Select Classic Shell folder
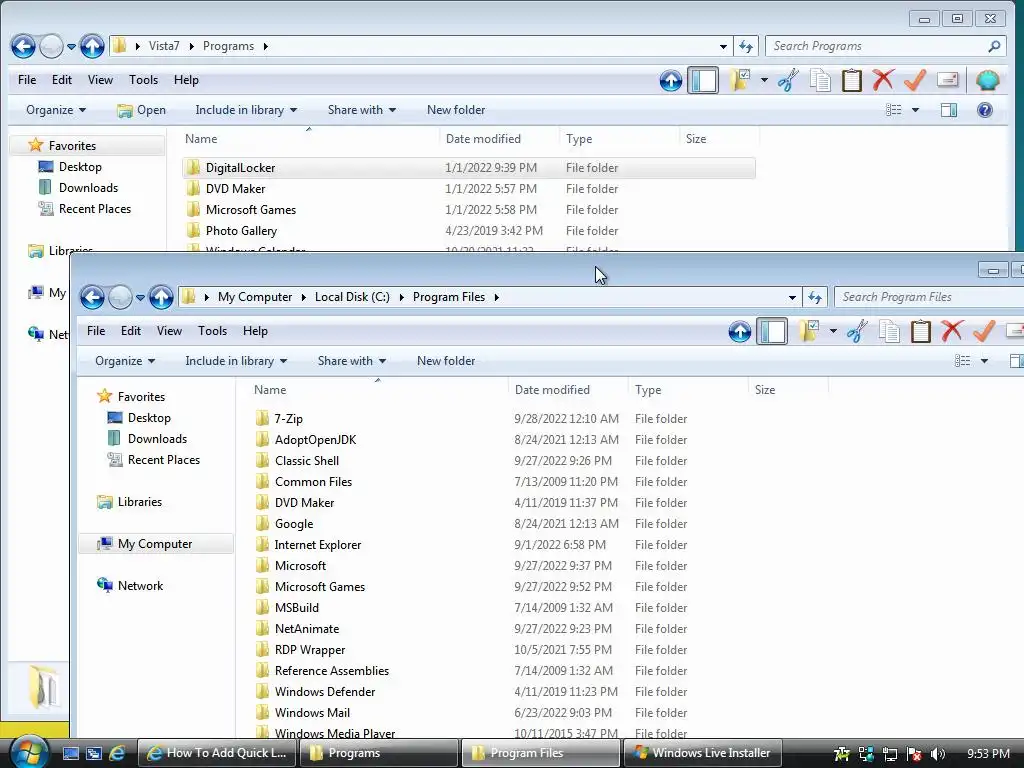This screenshot has width=1024, height=768. tap(306, 461)
